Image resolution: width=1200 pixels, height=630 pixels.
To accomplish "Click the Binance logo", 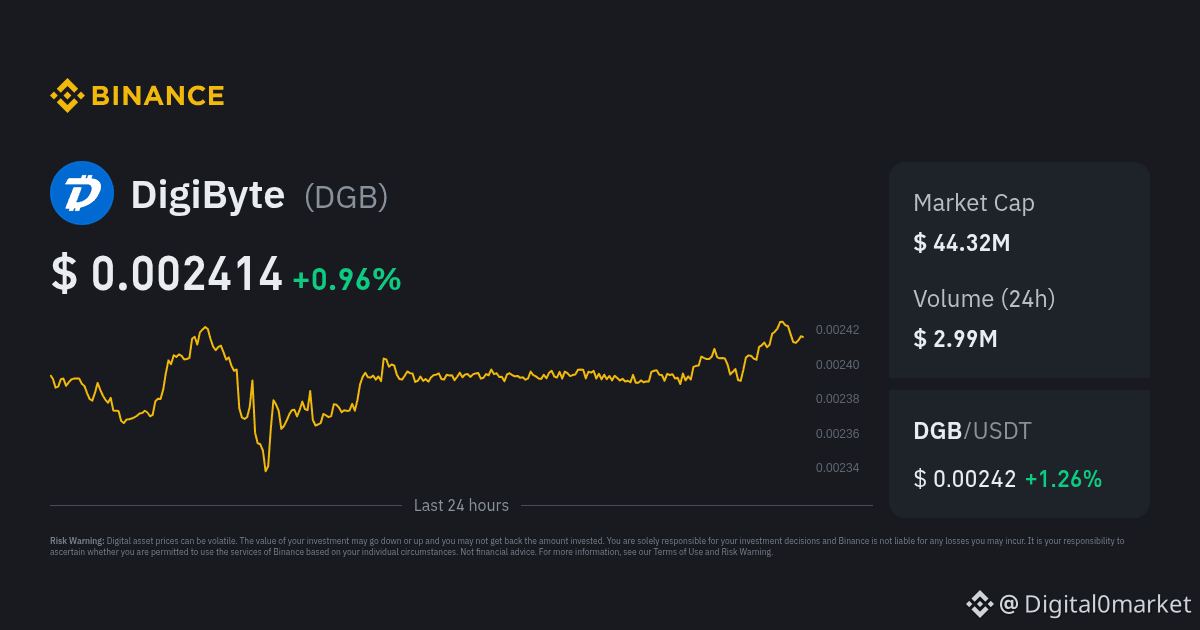I will click(x=137, y=96).
